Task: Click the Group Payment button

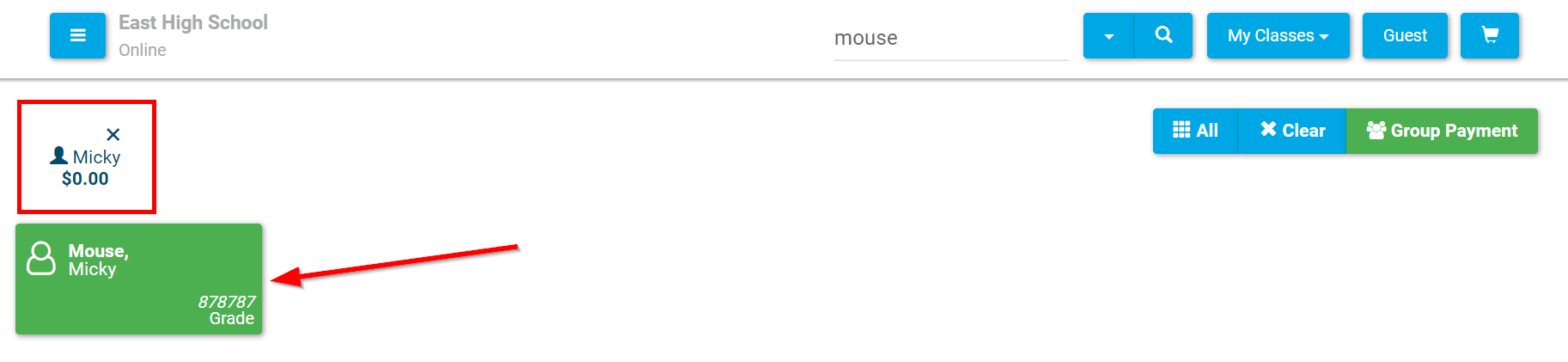Action: point(1442,131)
